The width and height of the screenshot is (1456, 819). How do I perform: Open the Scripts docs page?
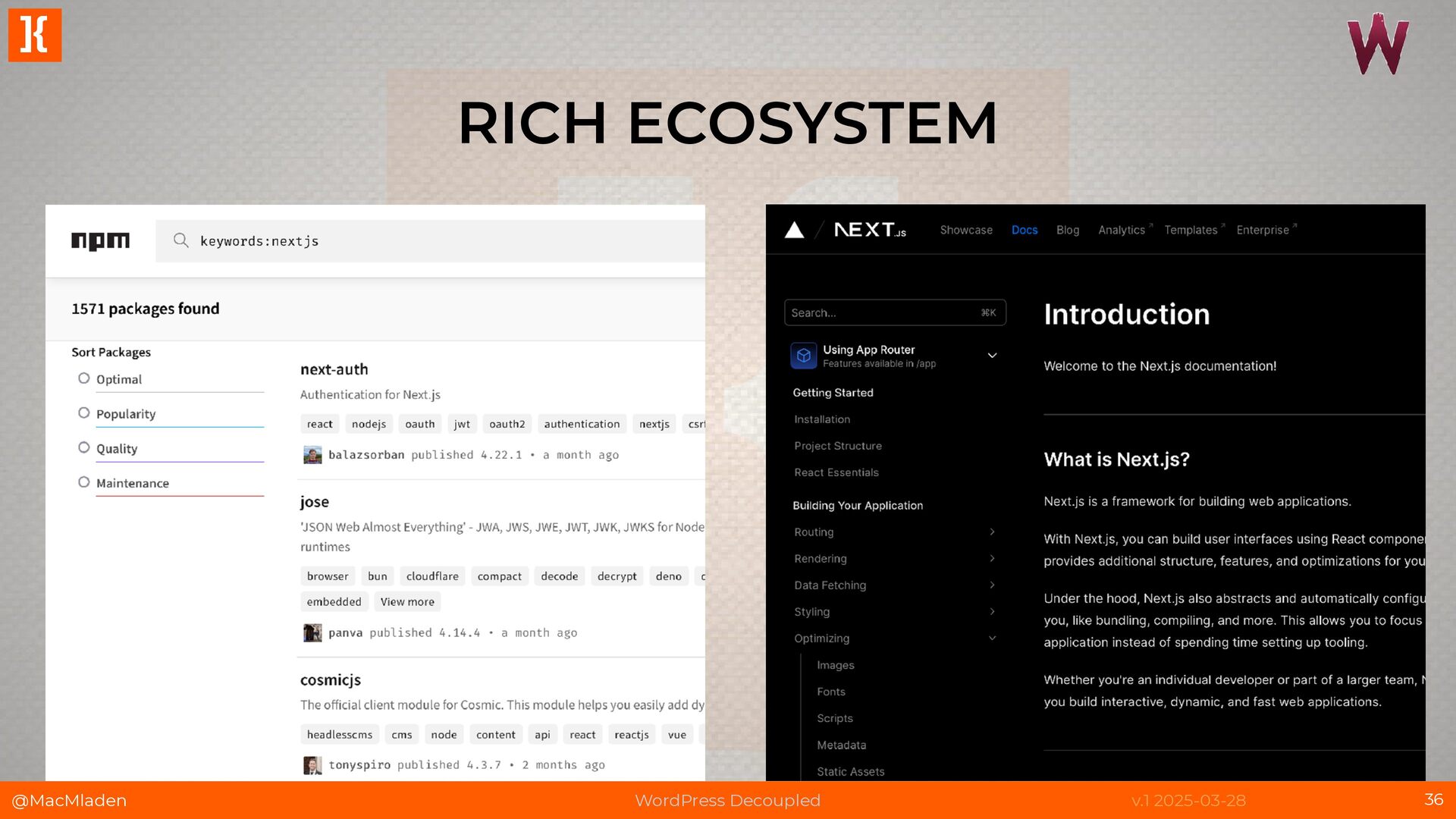tap(835, 718)
